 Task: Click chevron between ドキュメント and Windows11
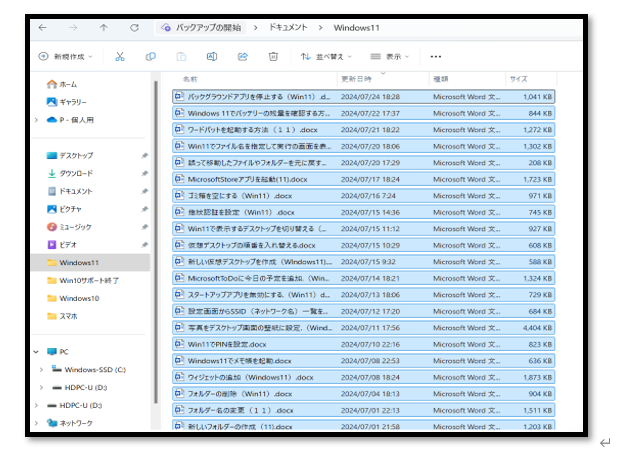321,28
